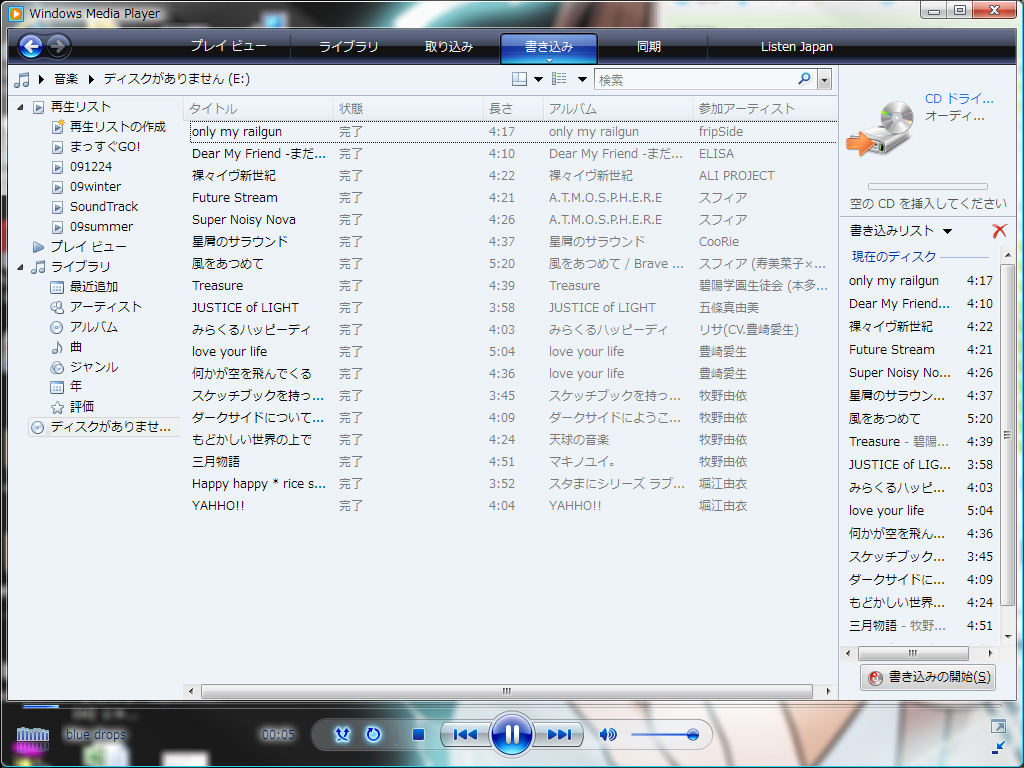Sort by アルバム column header
This screenshot has width=1024, height=768.
pyautogui.click(x=618, y=108)
